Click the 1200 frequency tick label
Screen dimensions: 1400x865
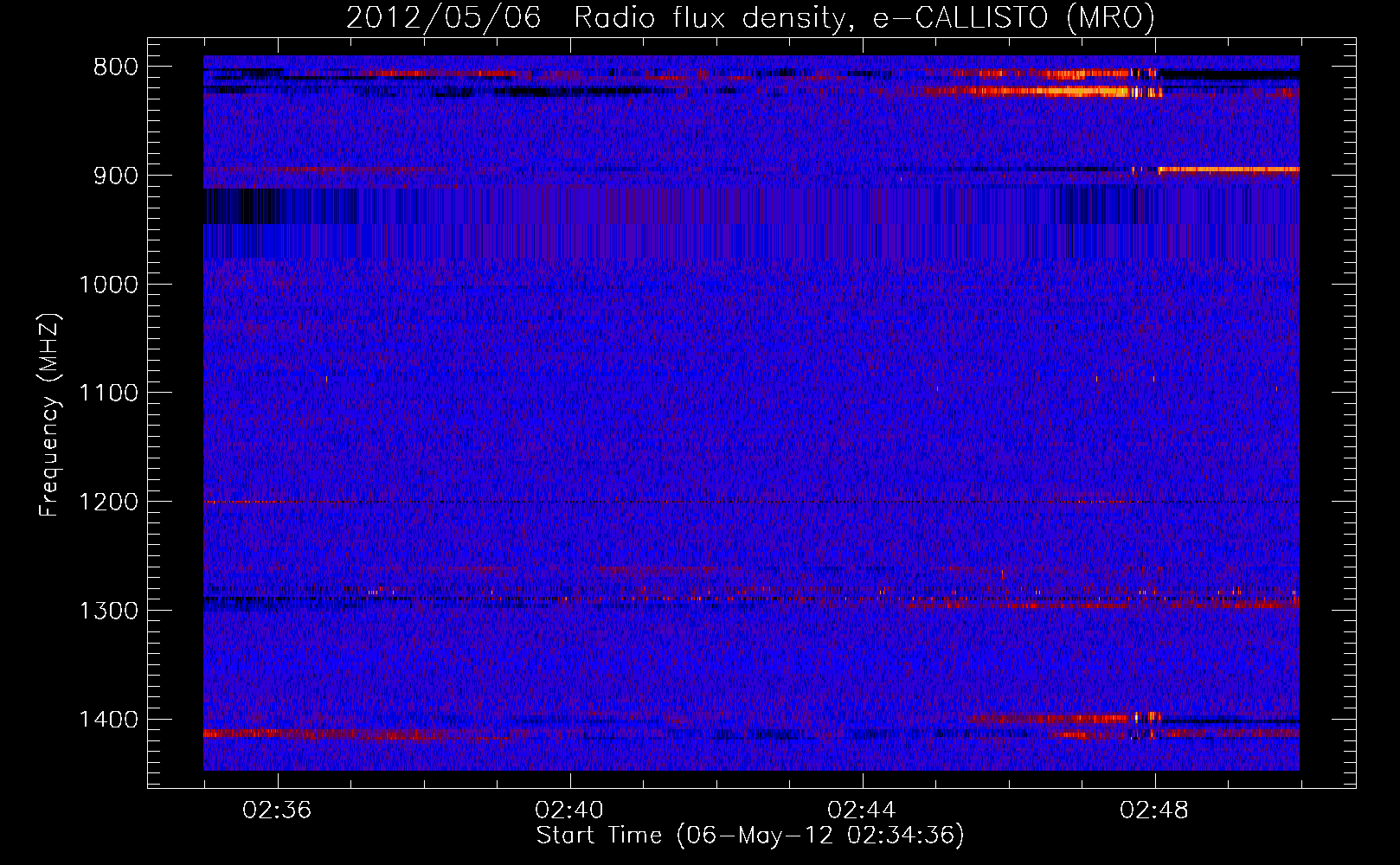click(108, 503)
